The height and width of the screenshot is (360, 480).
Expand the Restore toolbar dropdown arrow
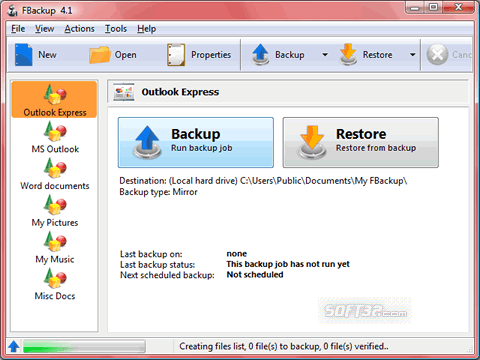click(413, 55)
